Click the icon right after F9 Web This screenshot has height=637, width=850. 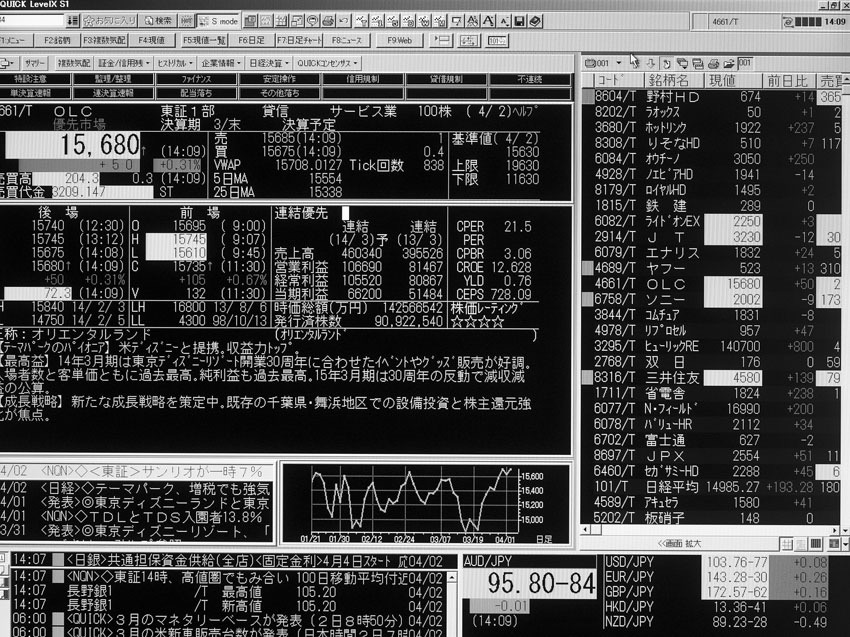click(442, 40)
